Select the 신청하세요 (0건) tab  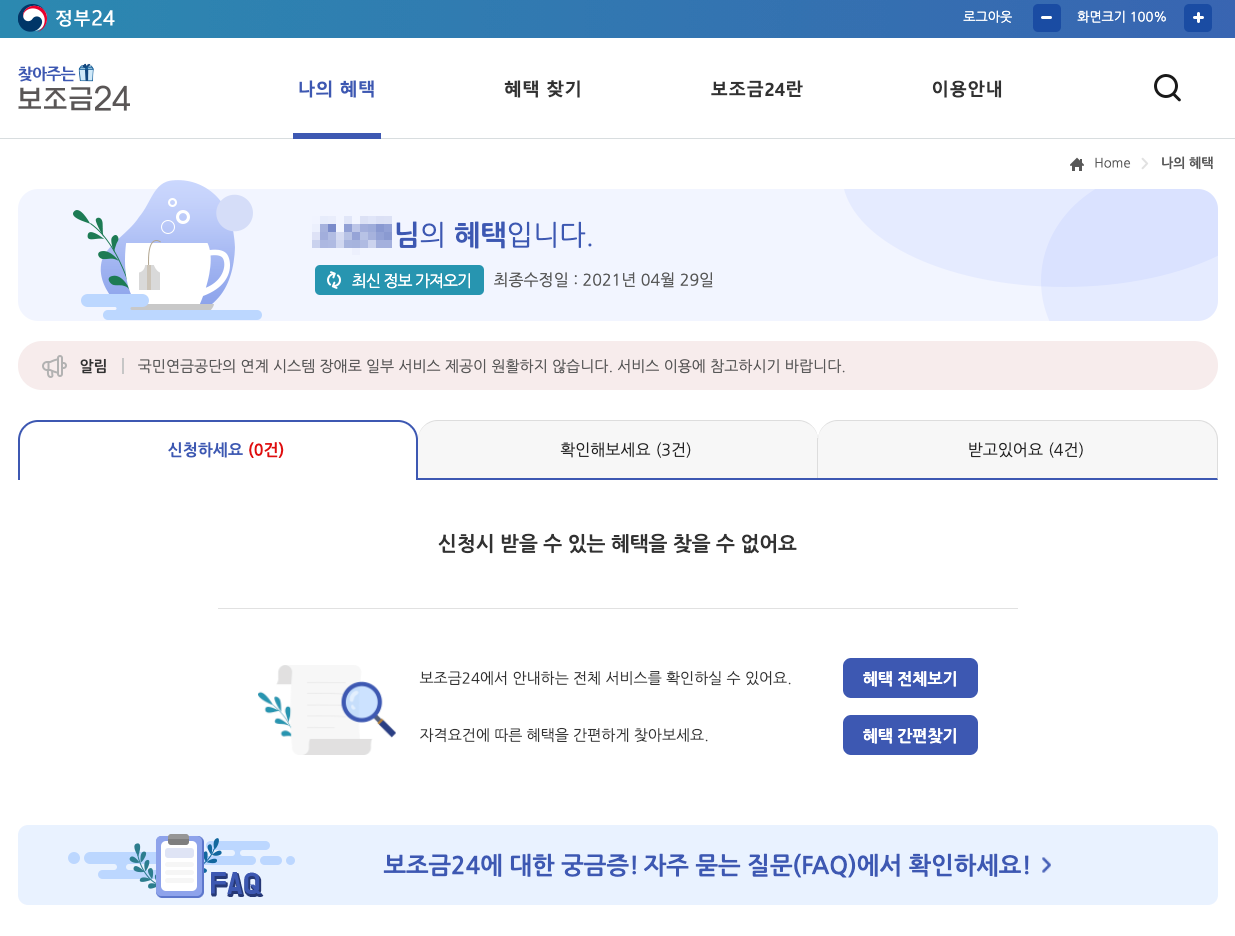coord(218,450)
